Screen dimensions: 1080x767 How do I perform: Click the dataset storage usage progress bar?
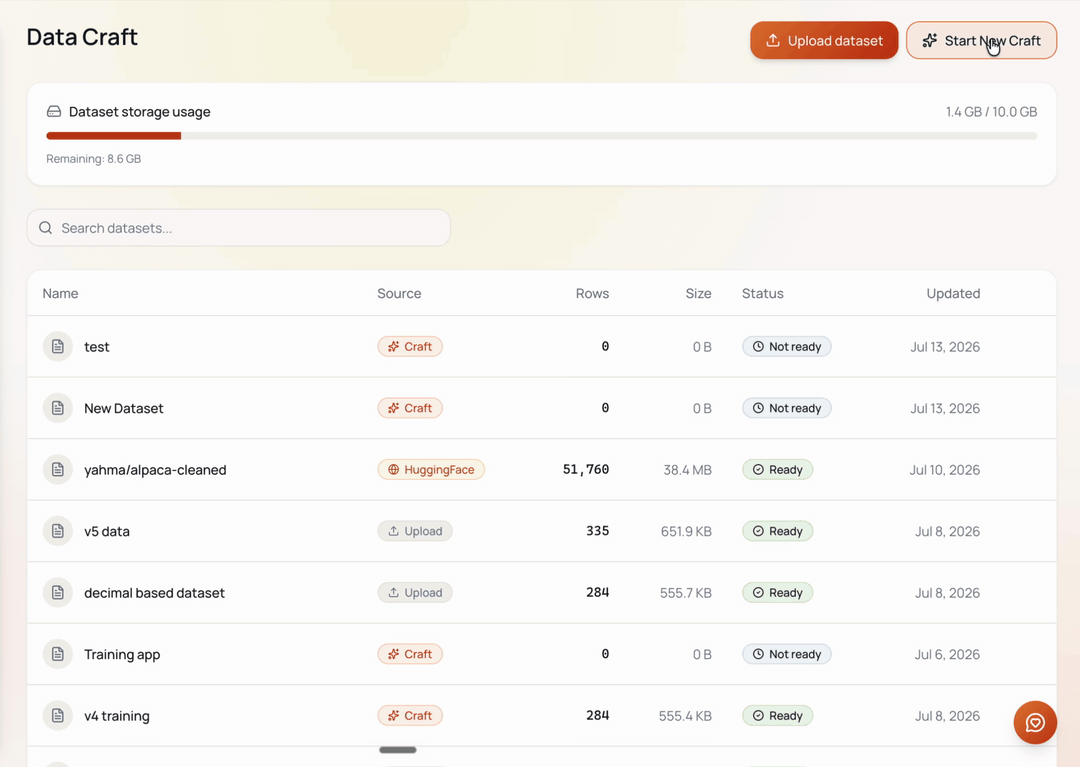coord(541,136)
